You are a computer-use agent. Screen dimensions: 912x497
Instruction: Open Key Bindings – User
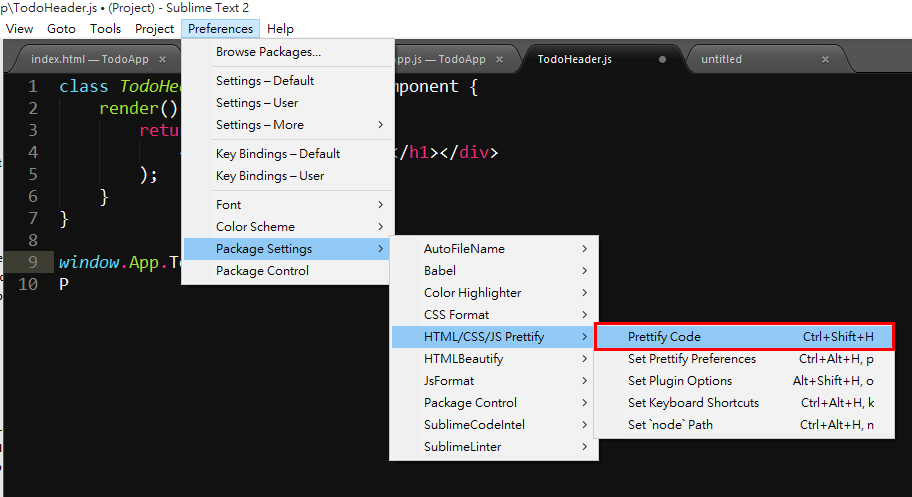288,176
